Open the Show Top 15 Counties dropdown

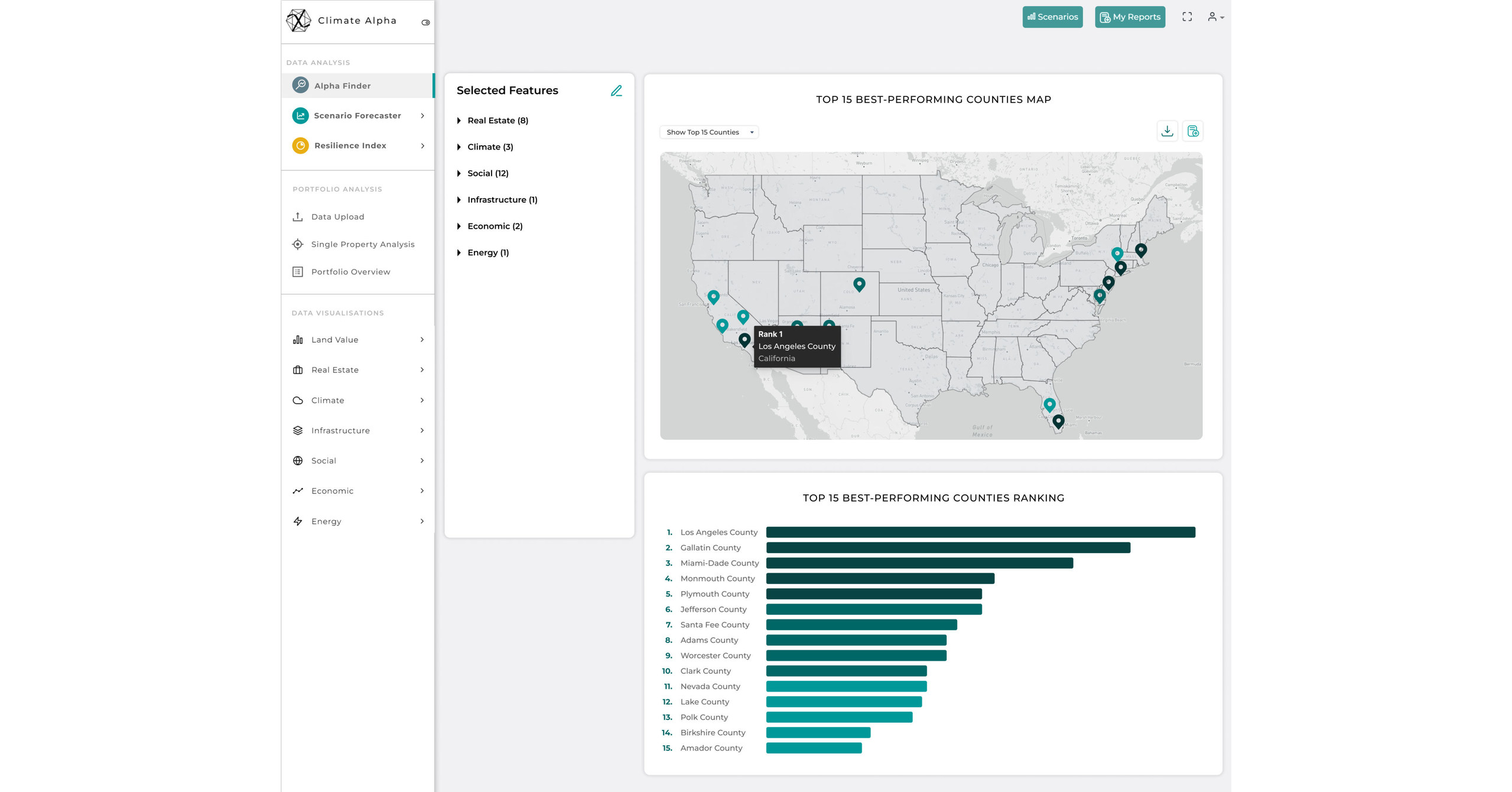(709, 131)
